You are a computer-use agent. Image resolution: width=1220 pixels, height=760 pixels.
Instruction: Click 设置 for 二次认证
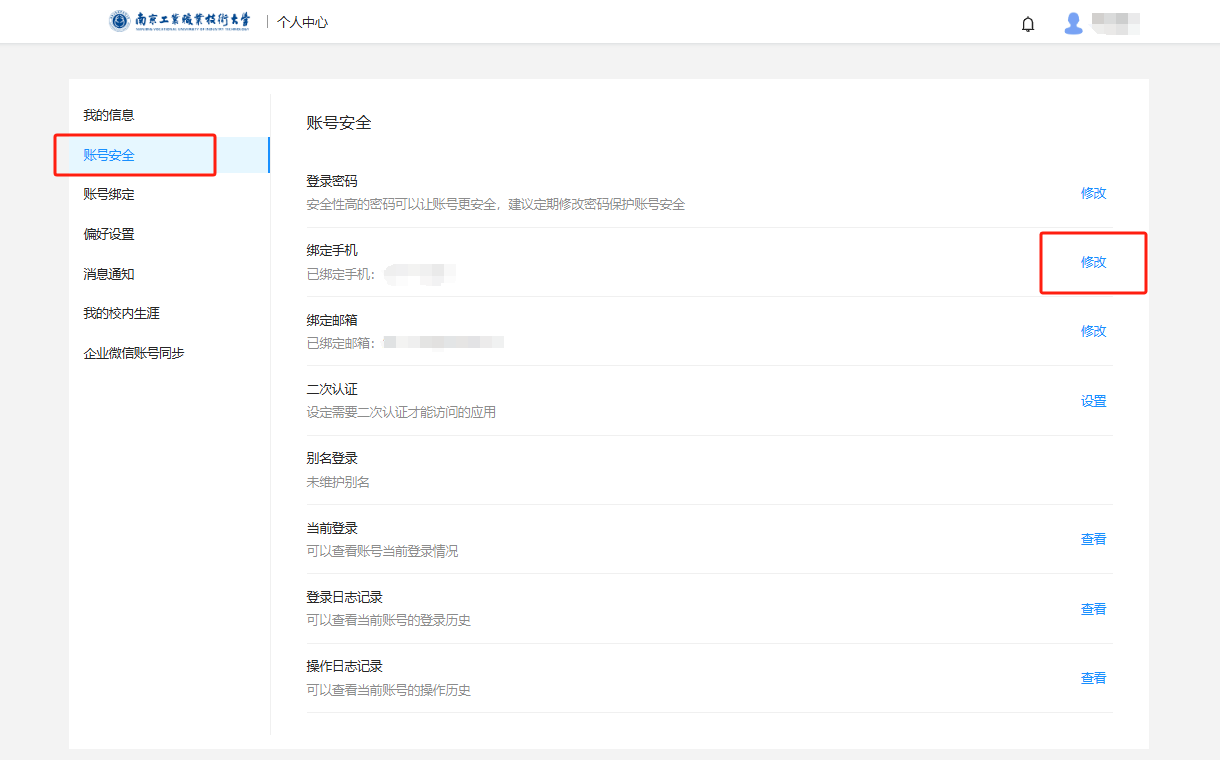[x=1094, y=401]
